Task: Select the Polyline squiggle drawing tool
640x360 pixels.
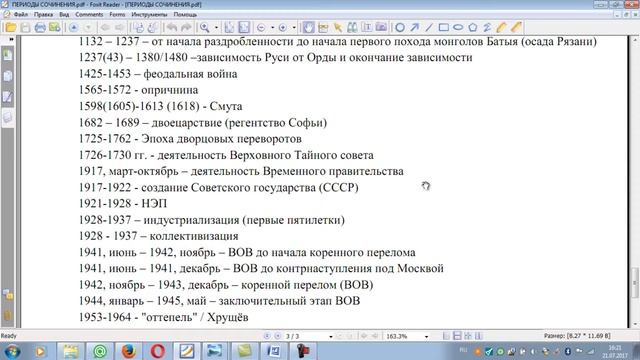Action: pos(487,27)
